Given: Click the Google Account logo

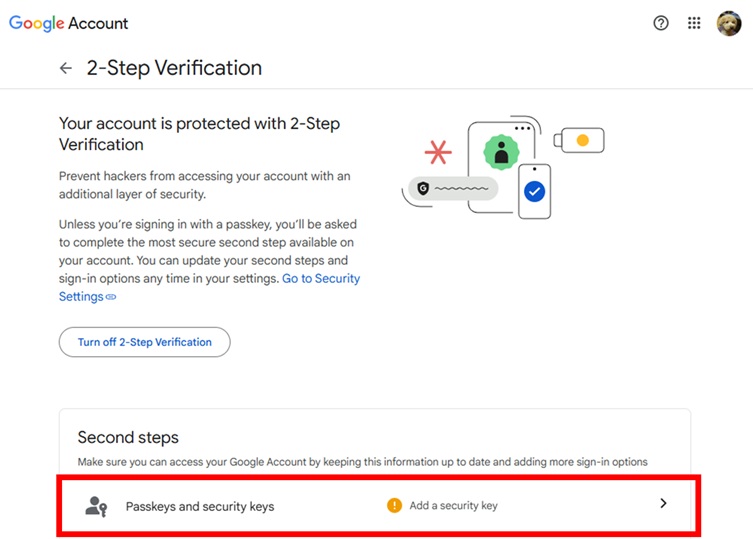Looking at the screenshot, I should [69, 23].
